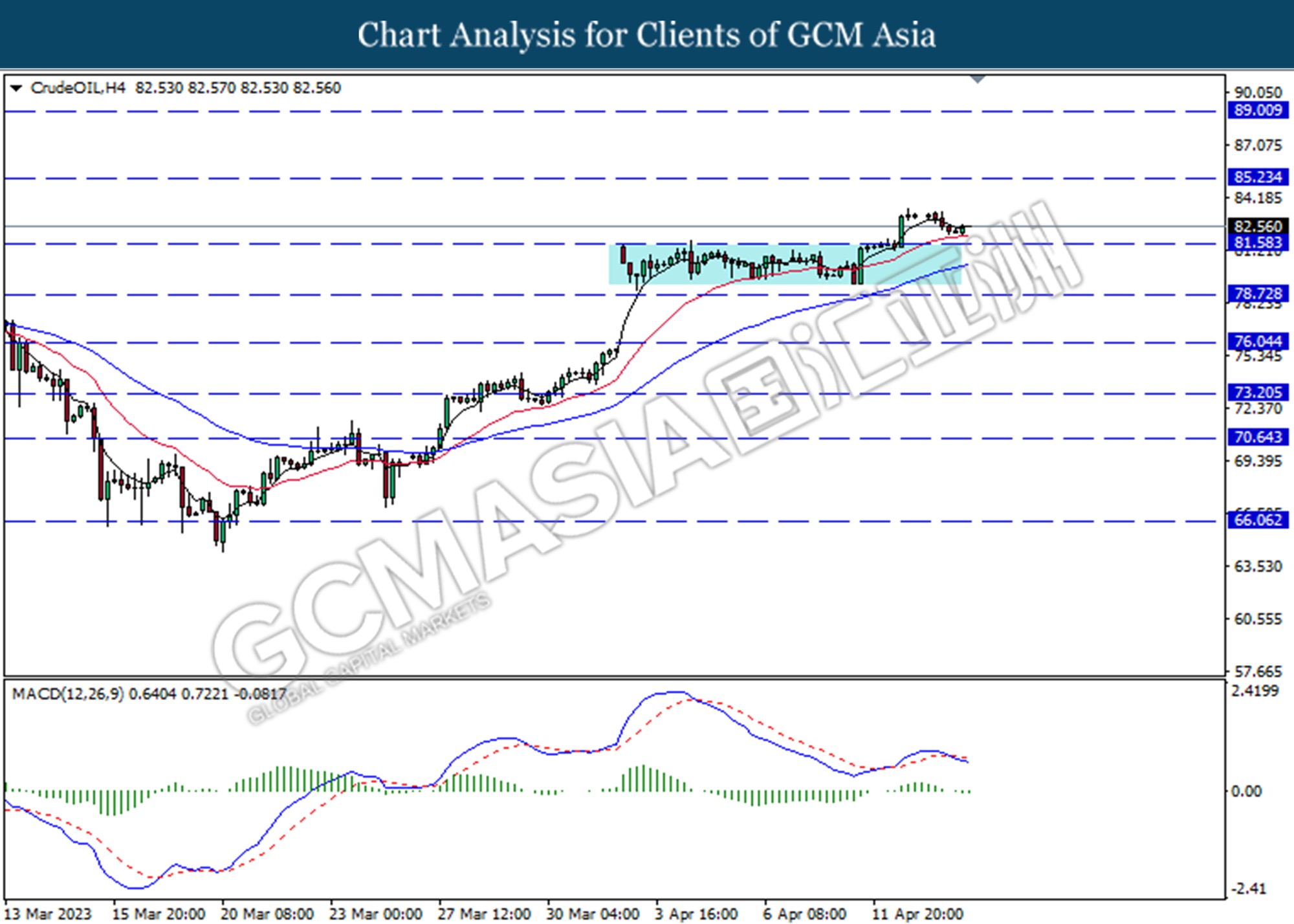The width and height of the screenshot is (1294, 924).
Task: Click the 15 Mar 20:00 time label
Action: [x=159, y=914]
